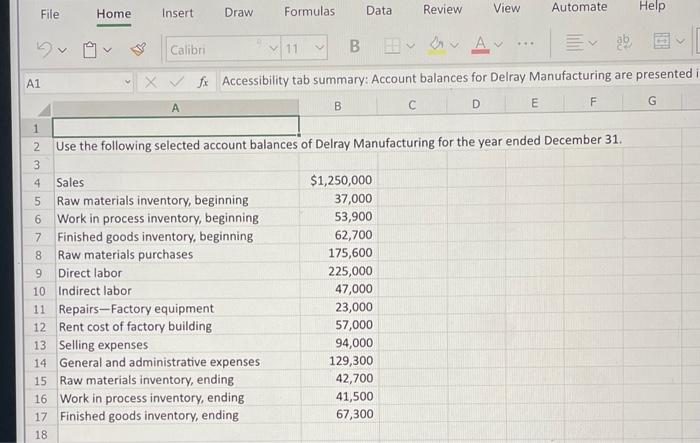Click the 57,000 value cell
The height and width of the screenshot is (443, 700).
pyautogui.click(x=341, y=325)
